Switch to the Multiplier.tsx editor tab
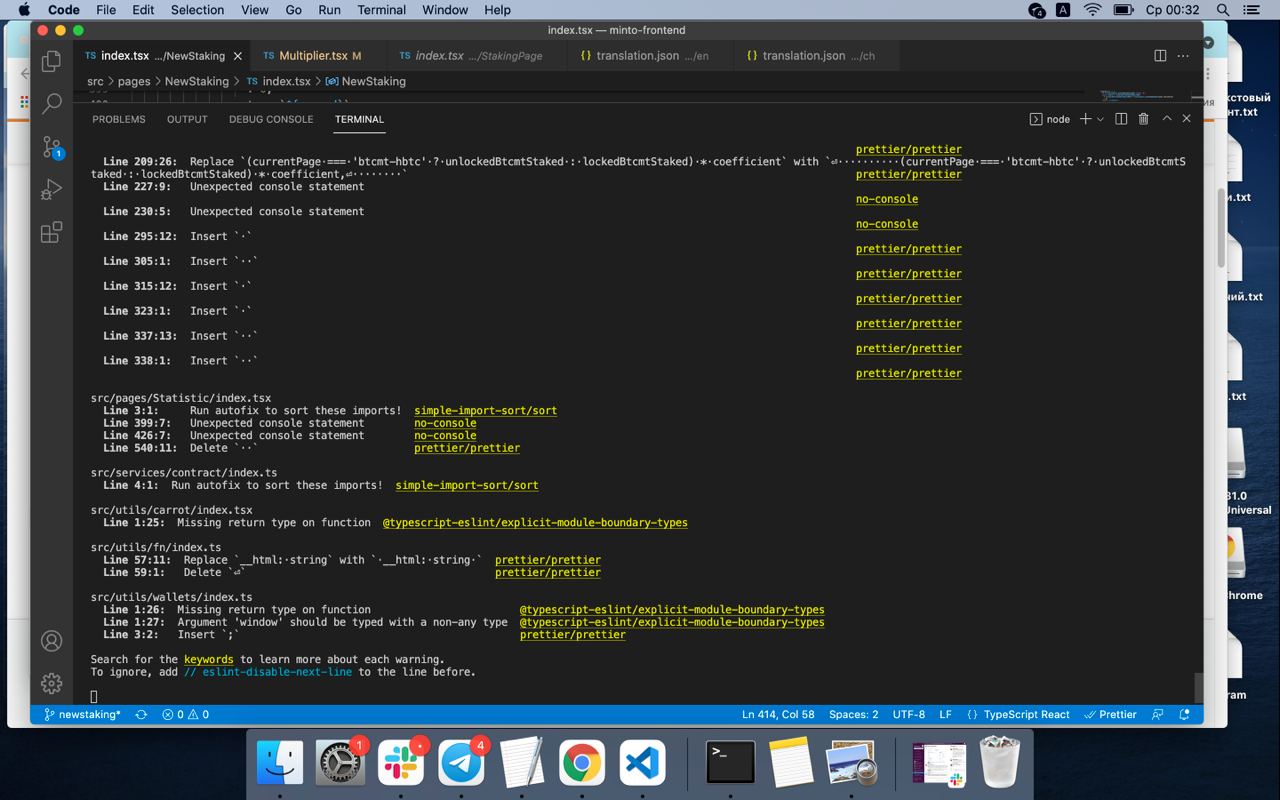The image size is (1280, 800). click(312, 56)
